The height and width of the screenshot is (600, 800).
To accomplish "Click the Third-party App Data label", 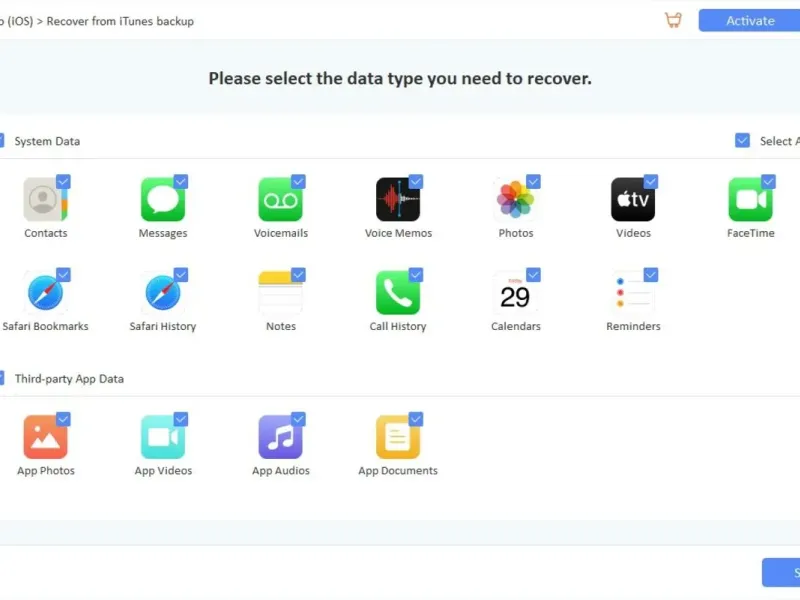I will tap(69, 379).
